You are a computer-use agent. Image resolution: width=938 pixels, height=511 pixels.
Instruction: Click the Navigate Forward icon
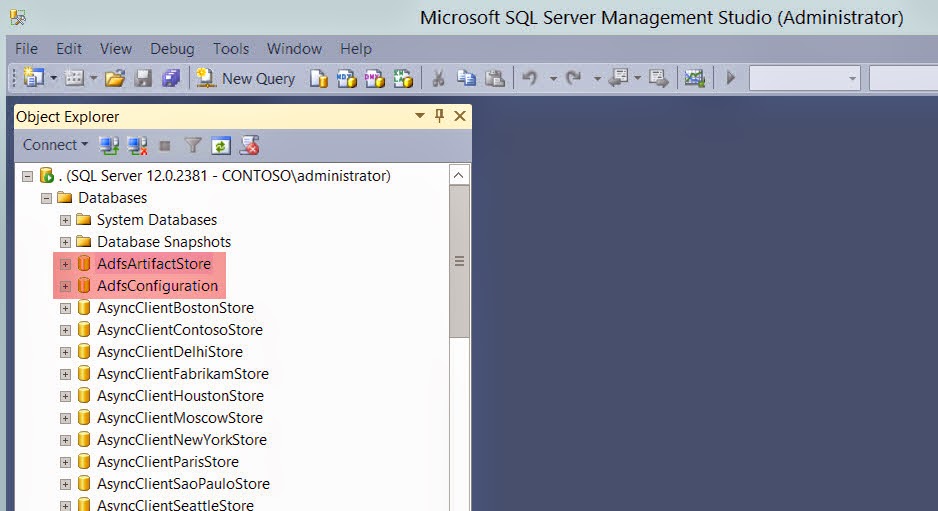(658, 78)
